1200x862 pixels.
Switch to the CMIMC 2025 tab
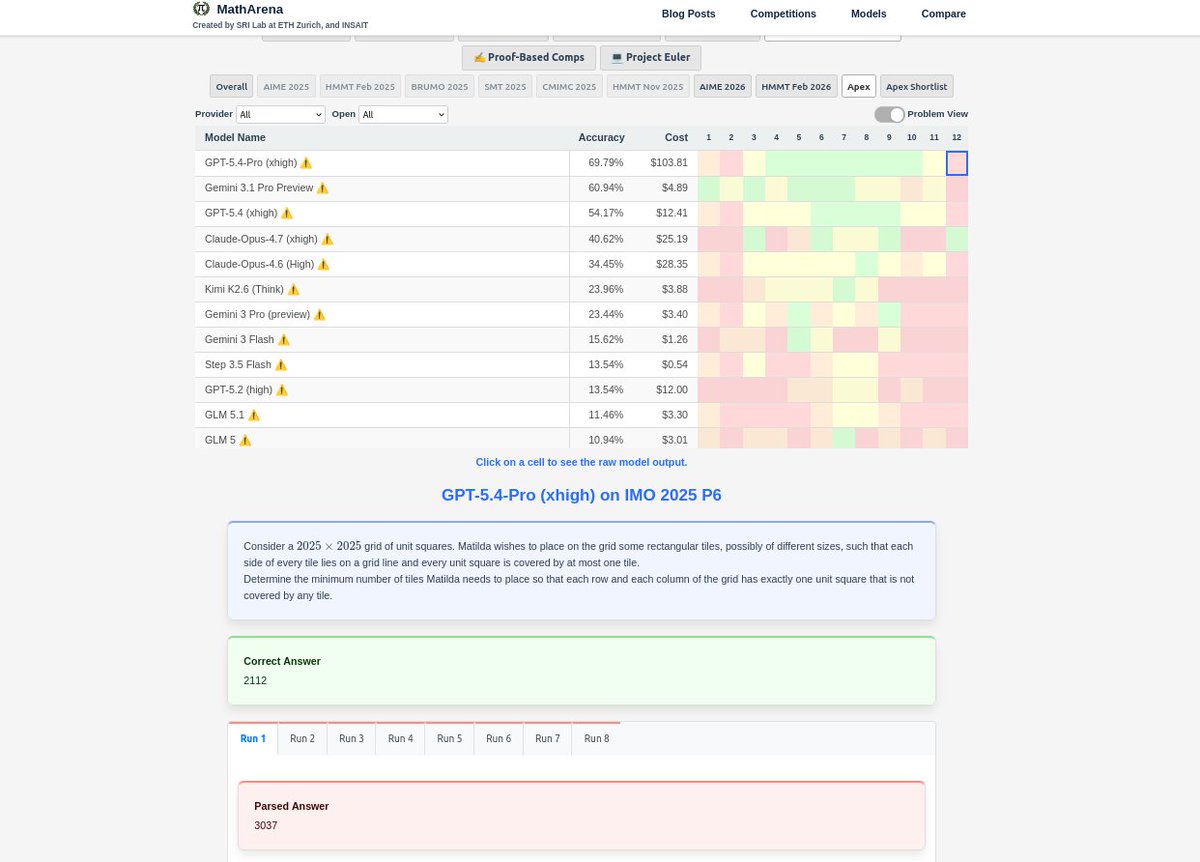(569, 87)
